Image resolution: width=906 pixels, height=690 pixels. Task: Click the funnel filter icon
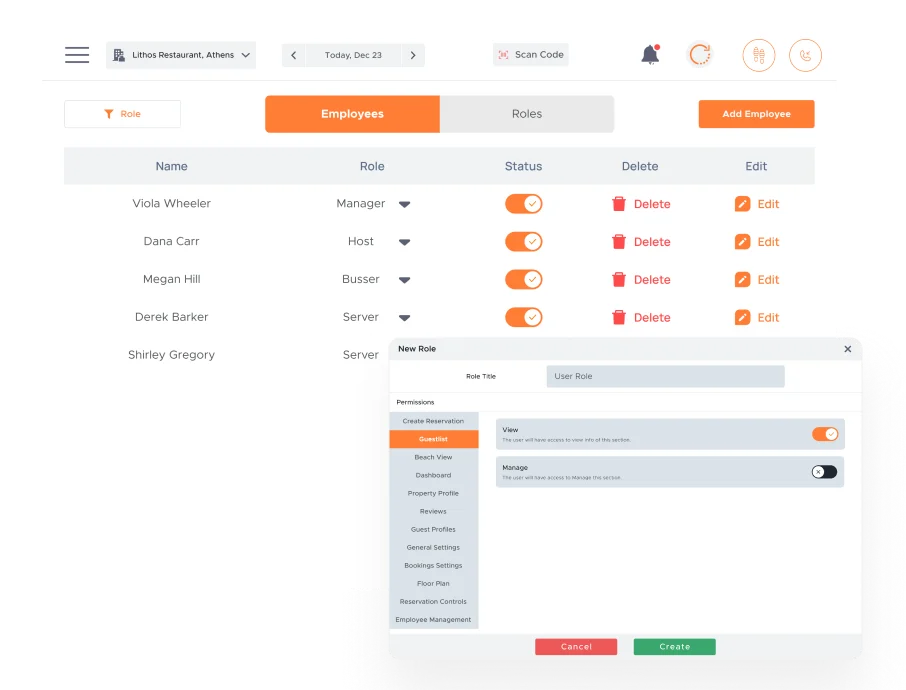click(x=109, y=114)
